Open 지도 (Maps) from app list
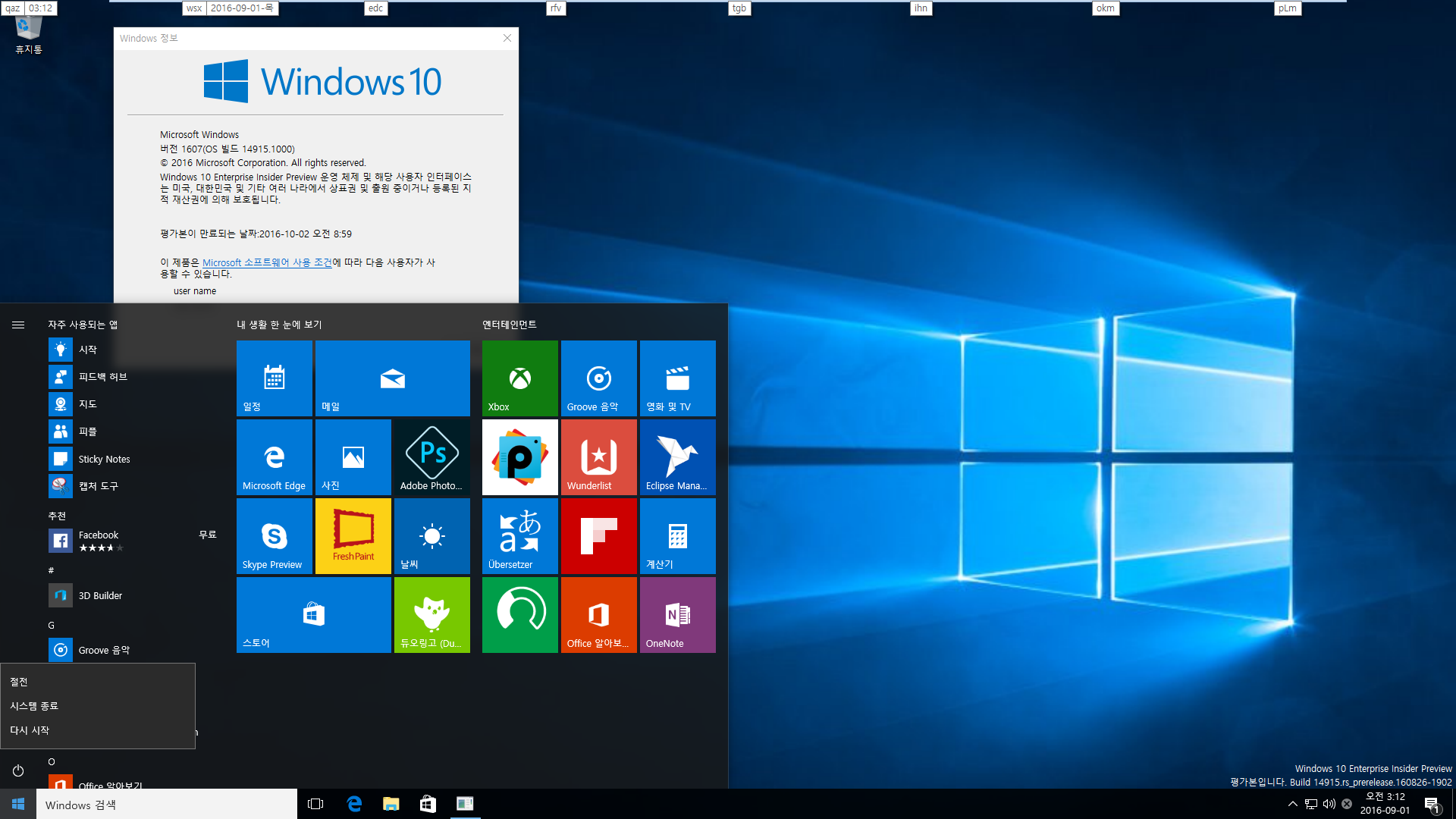The width and height of the screenshot is (1456, 819). (133, 404)
